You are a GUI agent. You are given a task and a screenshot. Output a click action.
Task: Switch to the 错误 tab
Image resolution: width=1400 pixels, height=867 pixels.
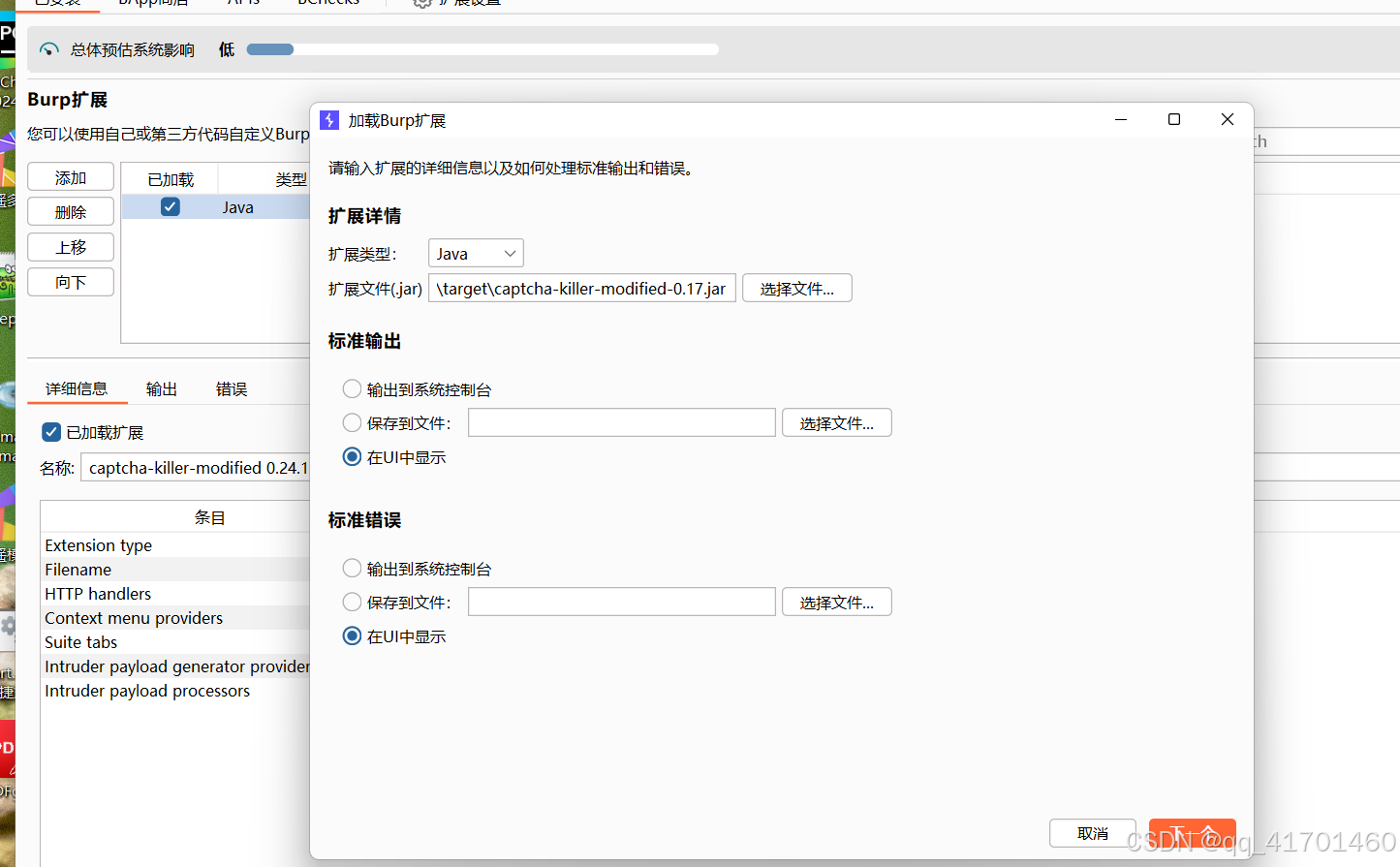[x=232, y=388]
